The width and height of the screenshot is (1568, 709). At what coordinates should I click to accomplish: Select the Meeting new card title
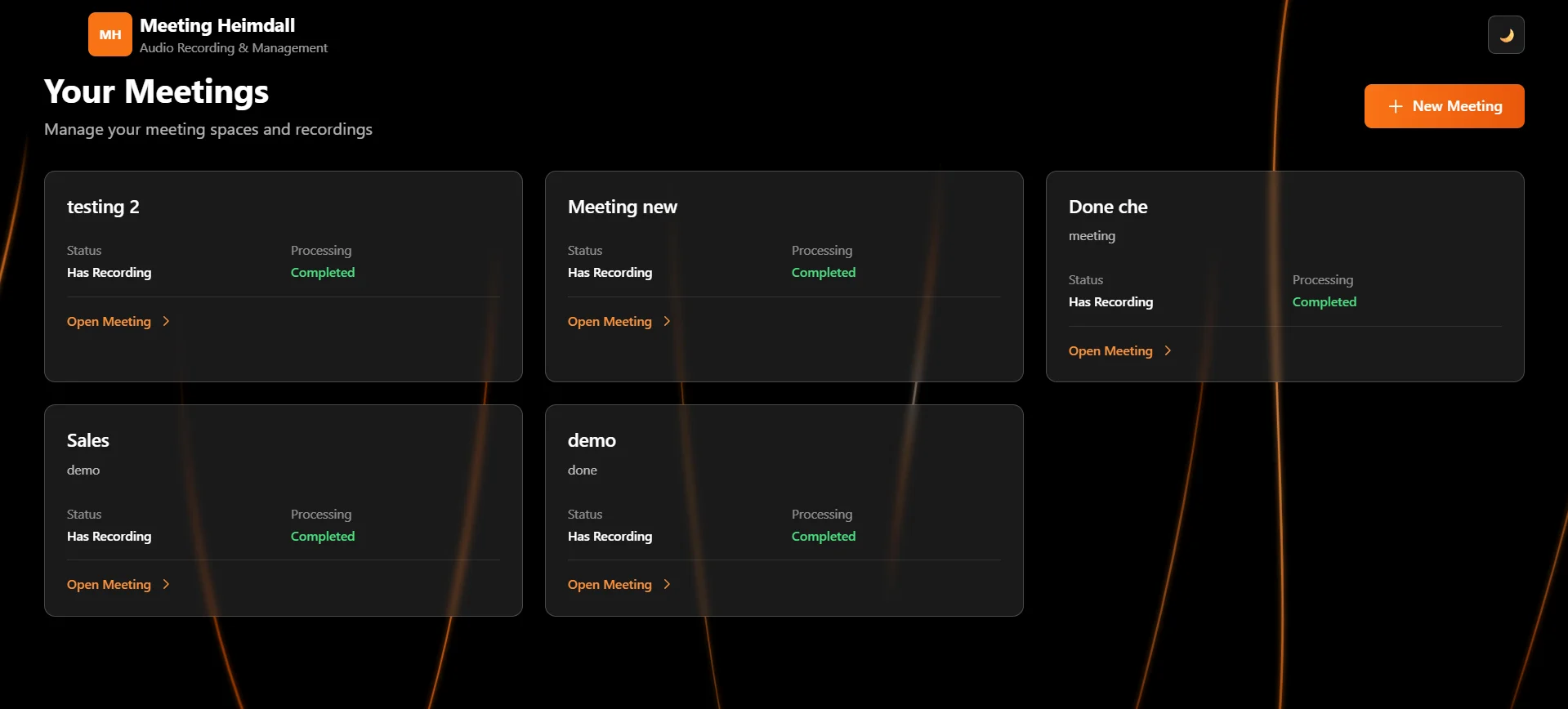tap(622, 207)
